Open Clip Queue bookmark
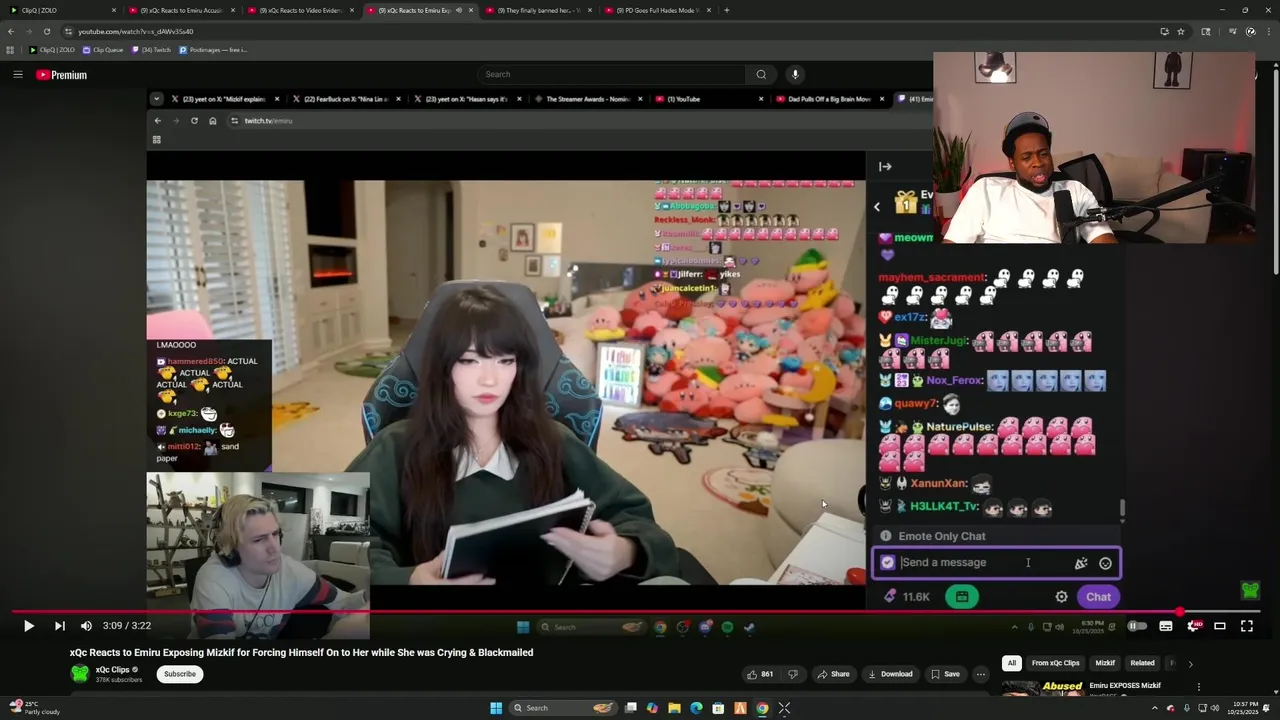1280x720 pixels. coord(103,49)
